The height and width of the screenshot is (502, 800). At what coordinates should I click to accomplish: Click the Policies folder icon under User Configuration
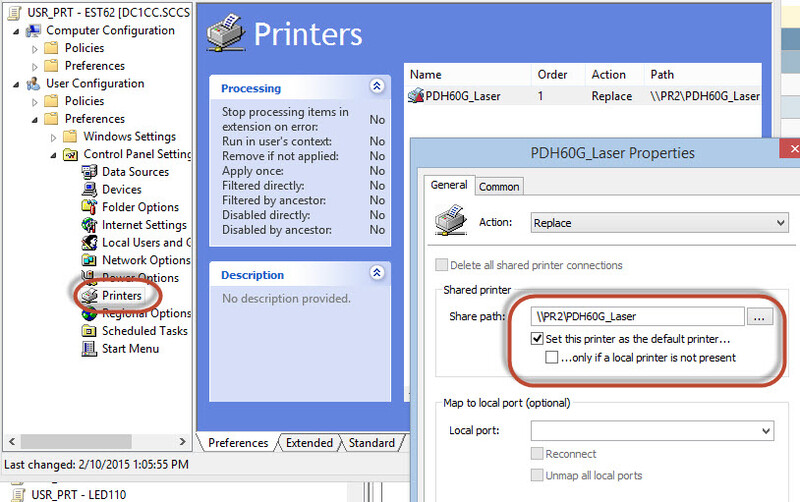click(51, 101)
